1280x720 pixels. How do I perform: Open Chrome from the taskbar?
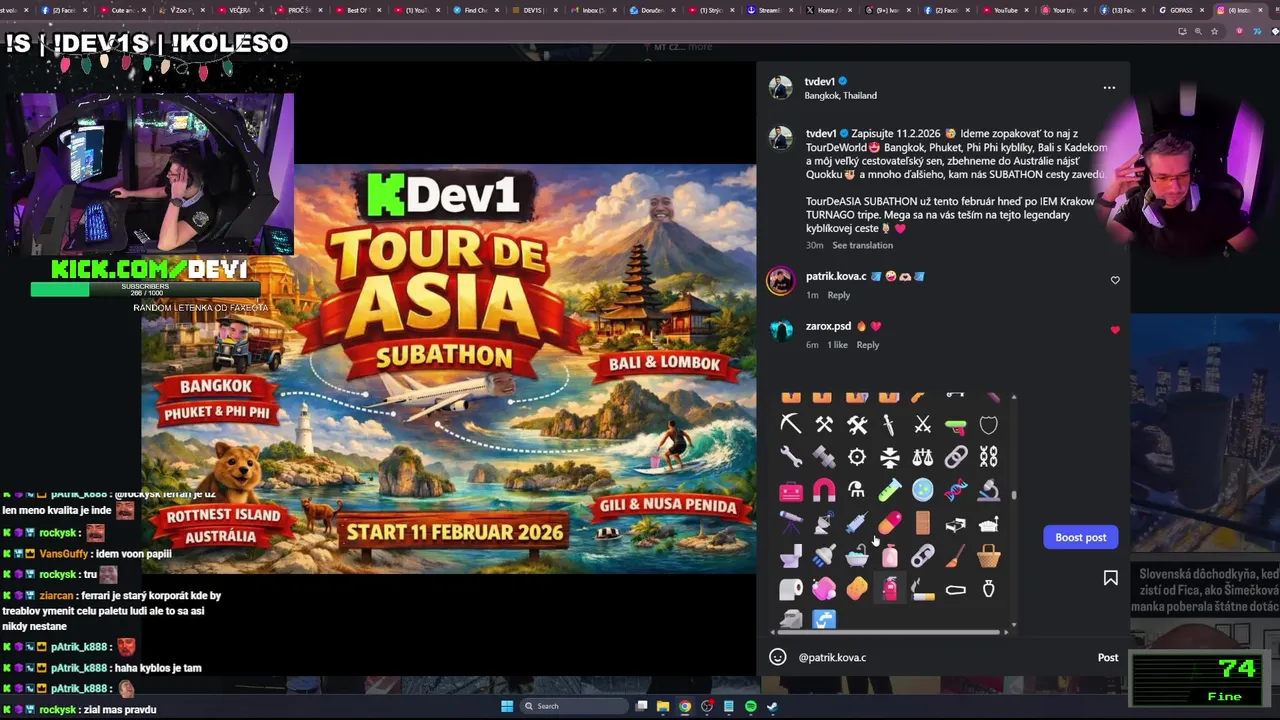[x=684, y=706]
